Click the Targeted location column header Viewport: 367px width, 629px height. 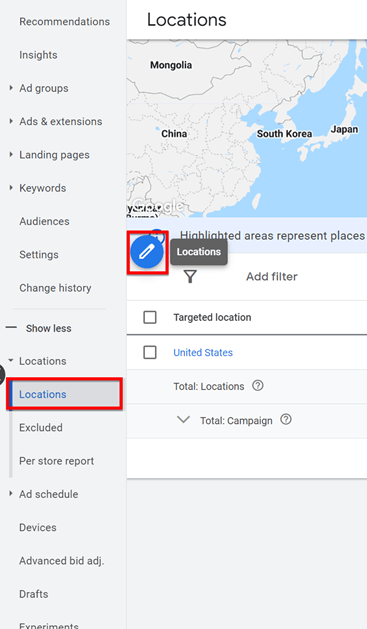click(x=212, y=317)
